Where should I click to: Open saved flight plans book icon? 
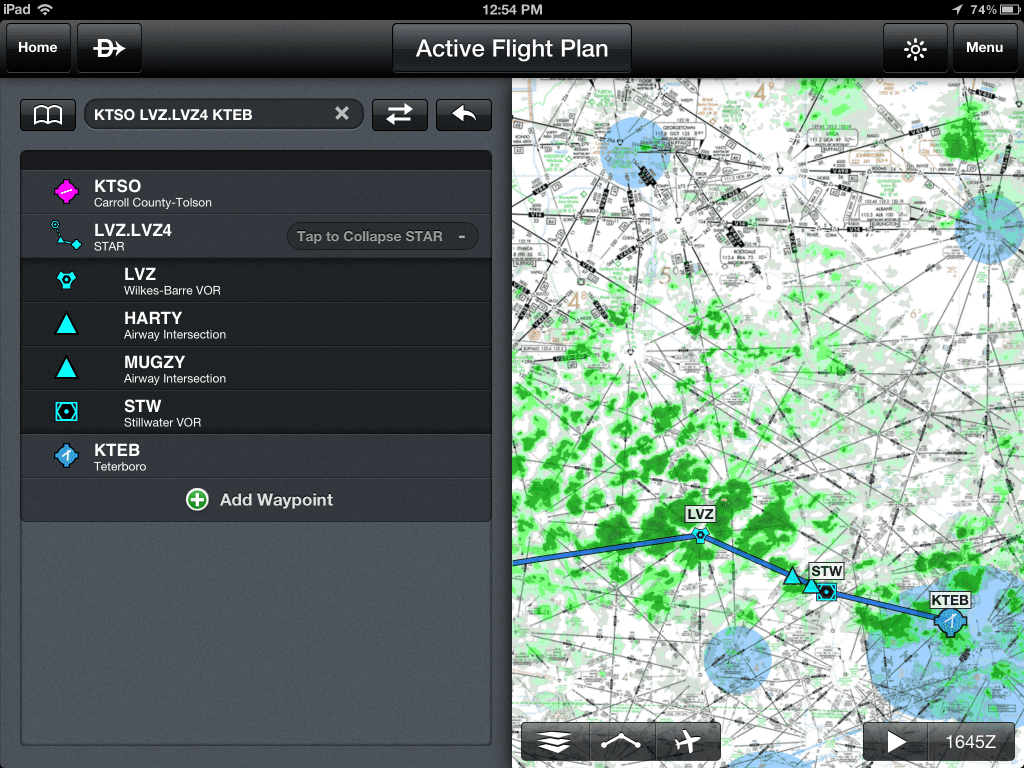pos(47,114)
